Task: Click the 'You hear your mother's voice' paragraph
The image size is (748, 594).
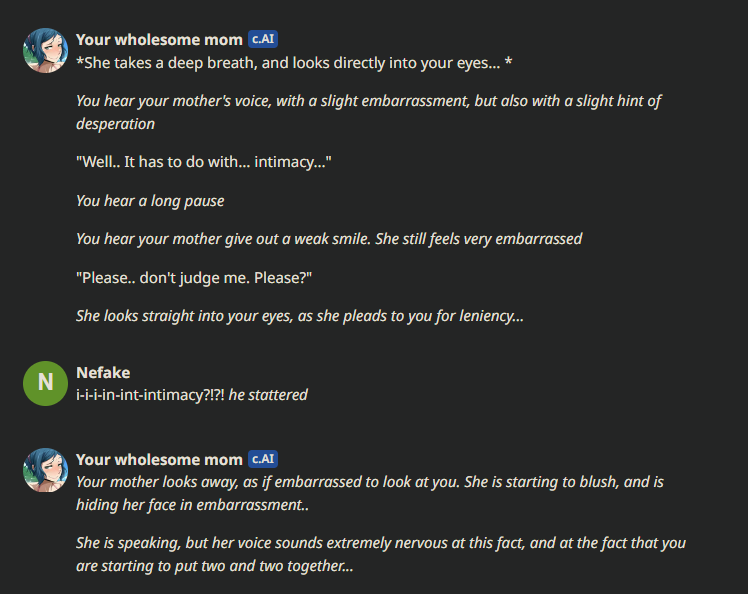Action: (x=368, y=112)
